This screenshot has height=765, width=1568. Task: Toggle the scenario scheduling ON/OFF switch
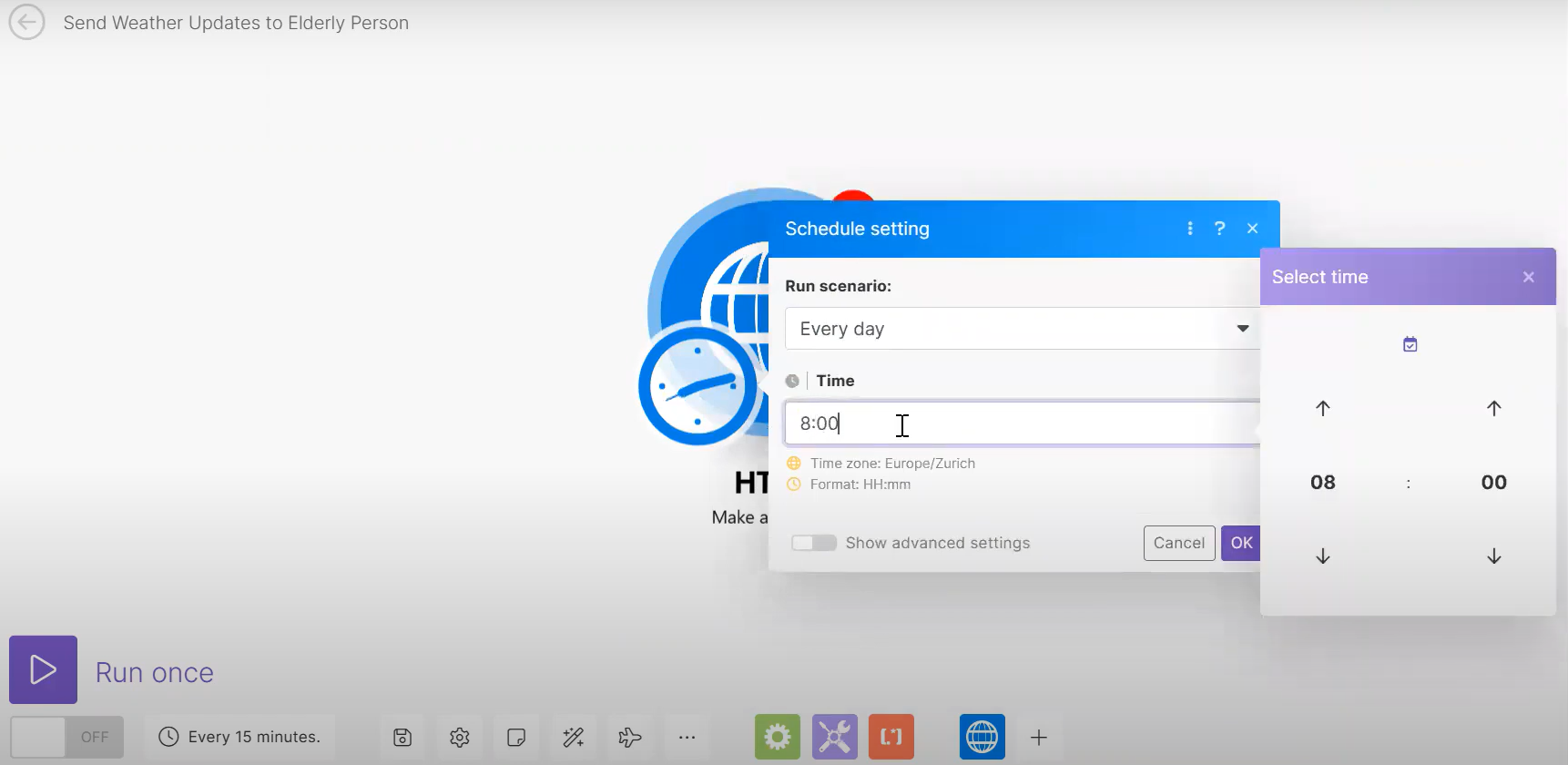[x=66, y=737]
